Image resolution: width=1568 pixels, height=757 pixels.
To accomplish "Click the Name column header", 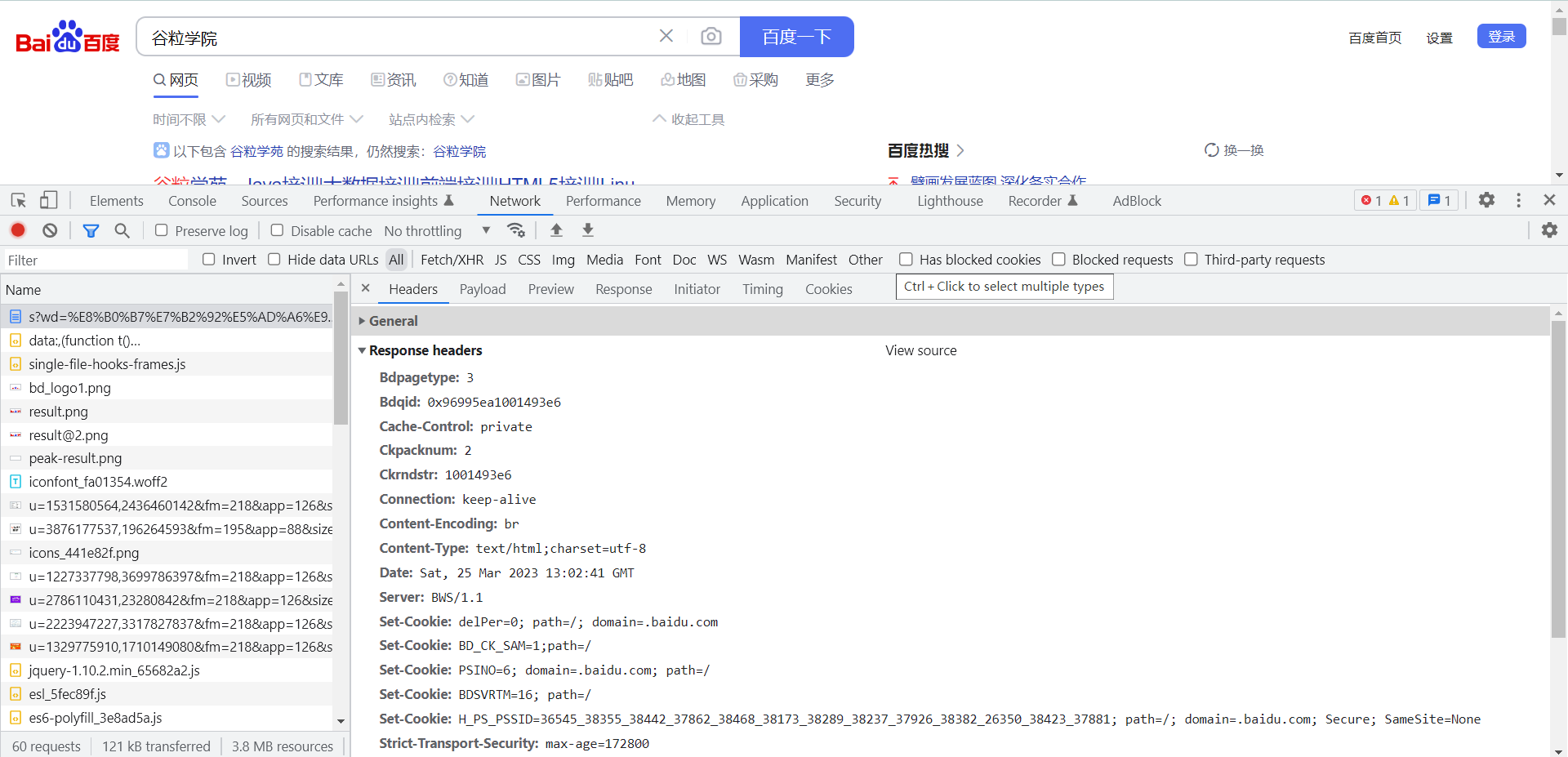I will (x=167, y=289).
